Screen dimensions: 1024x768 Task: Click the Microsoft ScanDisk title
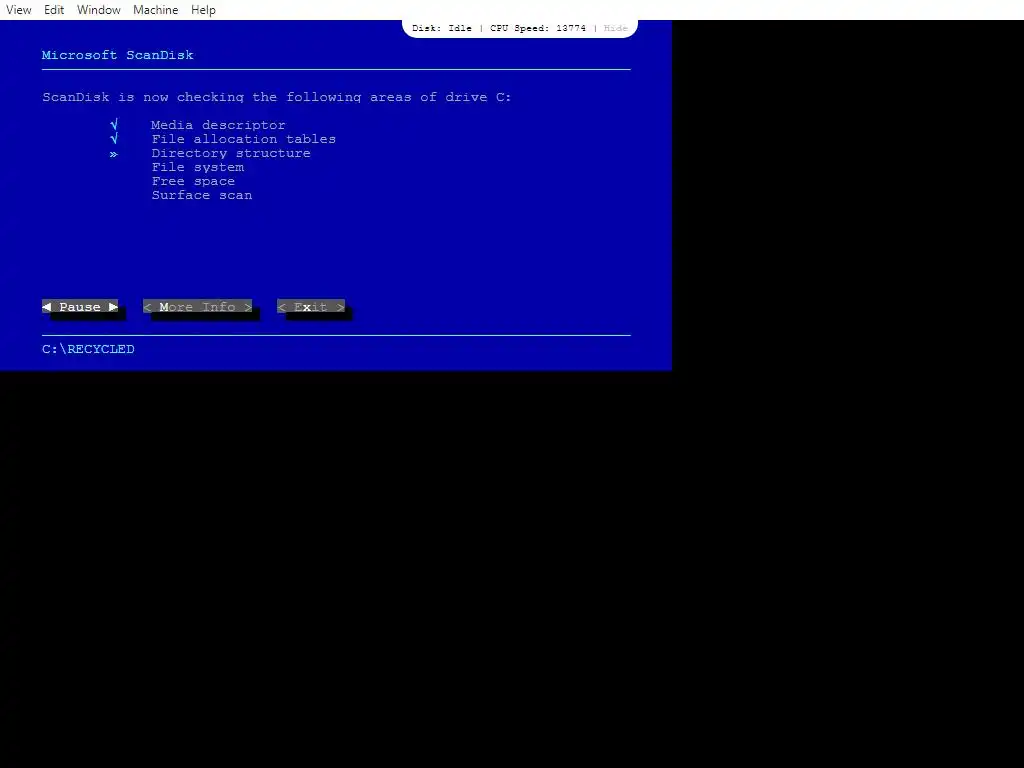click(118, 56)
